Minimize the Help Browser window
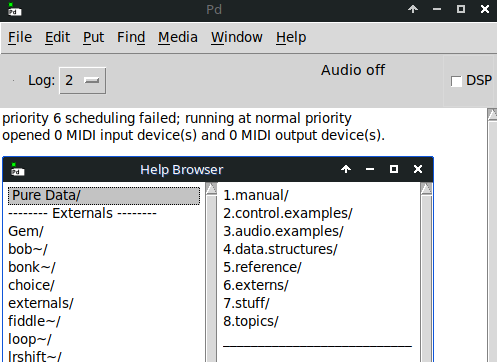This screenshot has width=497, height=362. tap(370, 169)
